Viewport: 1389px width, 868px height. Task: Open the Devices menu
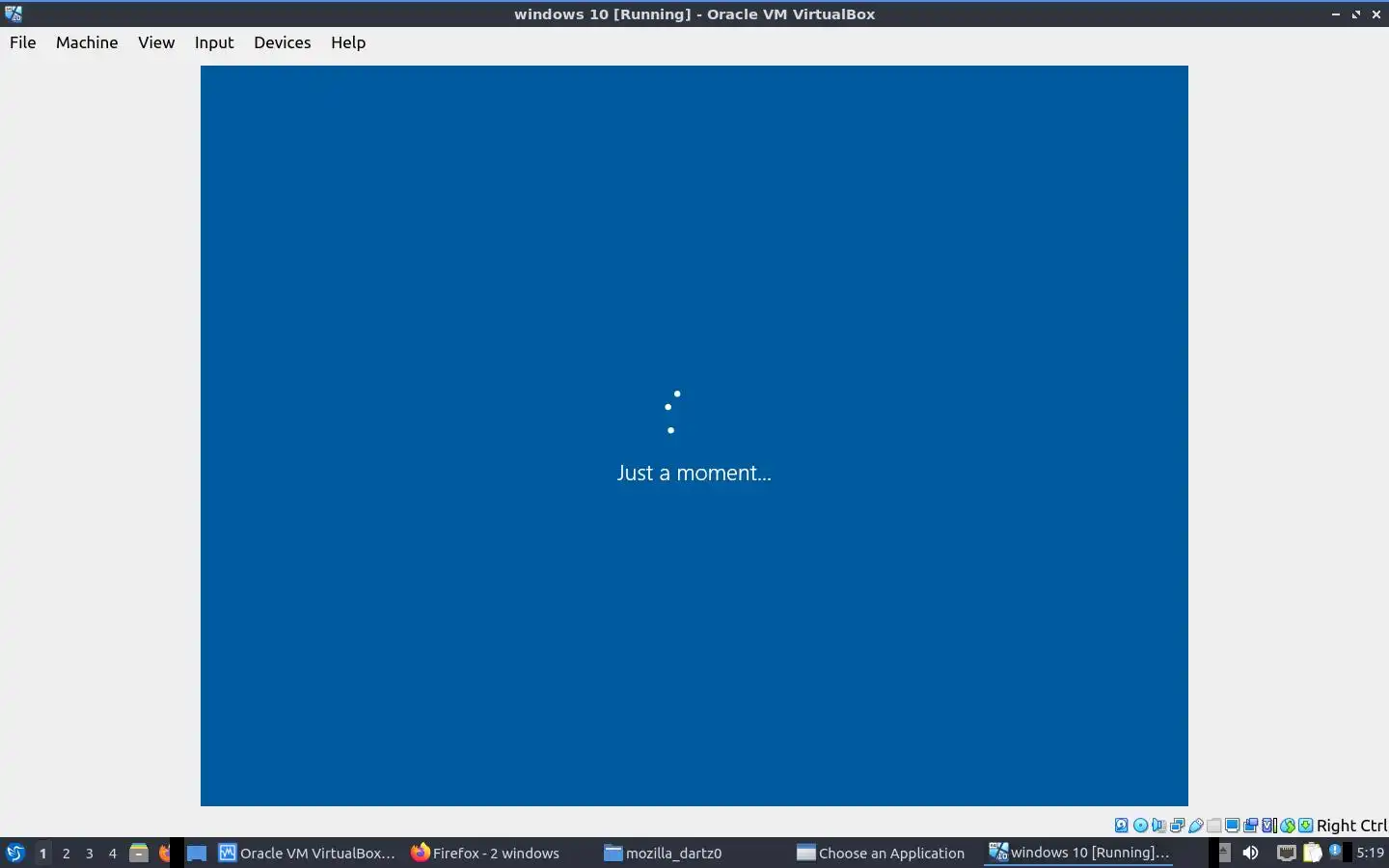click(283, 42)
